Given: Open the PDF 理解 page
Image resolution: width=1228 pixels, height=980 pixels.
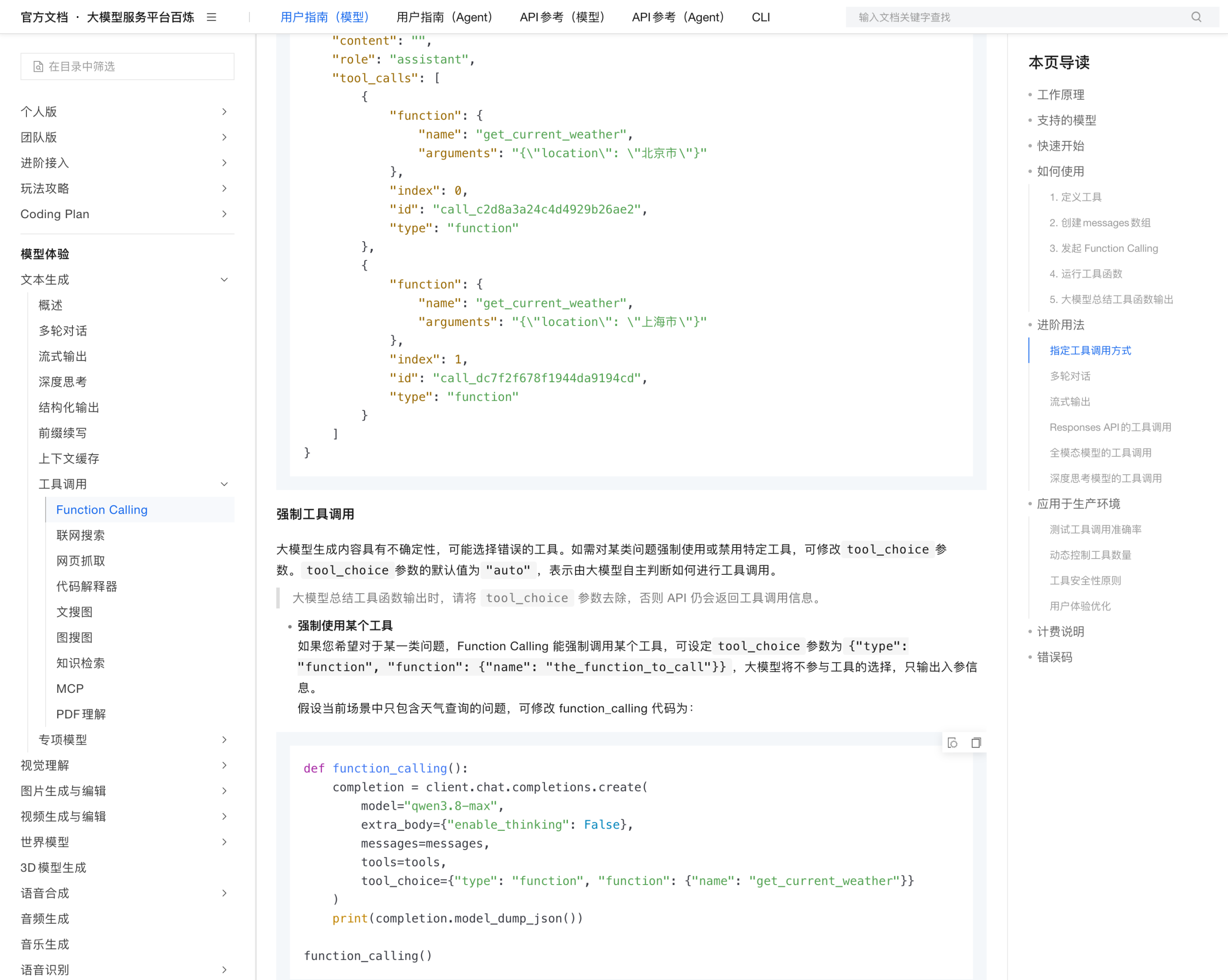Looking at the screenshot, I should pyautogui.click(x=81, y=714).
